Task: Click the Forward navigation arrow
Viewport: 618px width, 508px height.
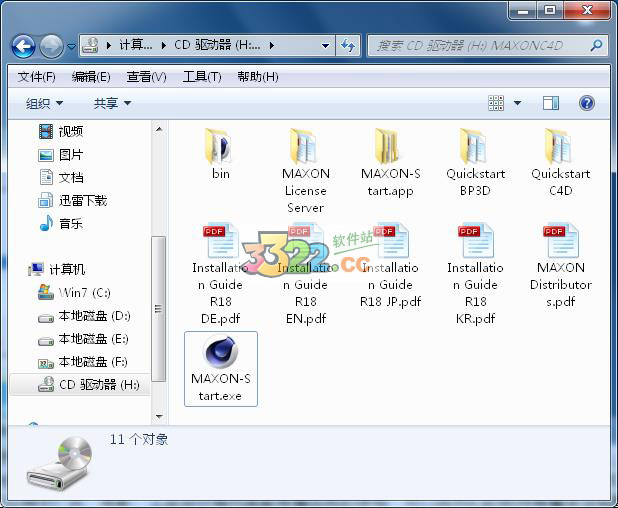Action: 52,47
